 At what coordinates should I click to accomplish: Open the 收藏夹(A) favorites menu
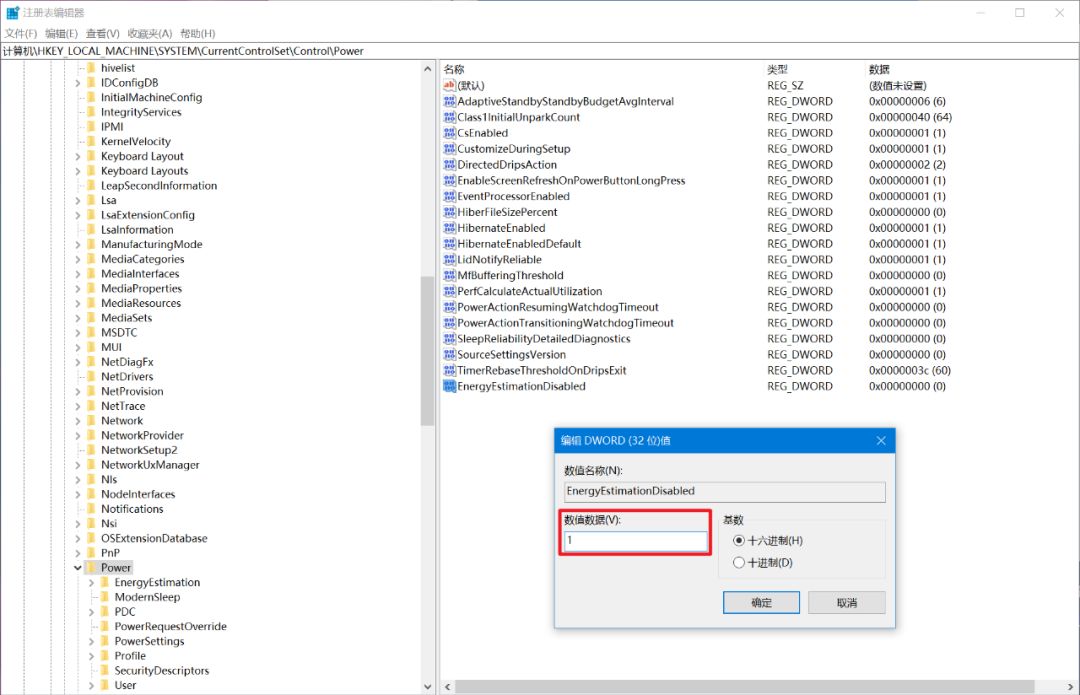[x=149, y=34]
